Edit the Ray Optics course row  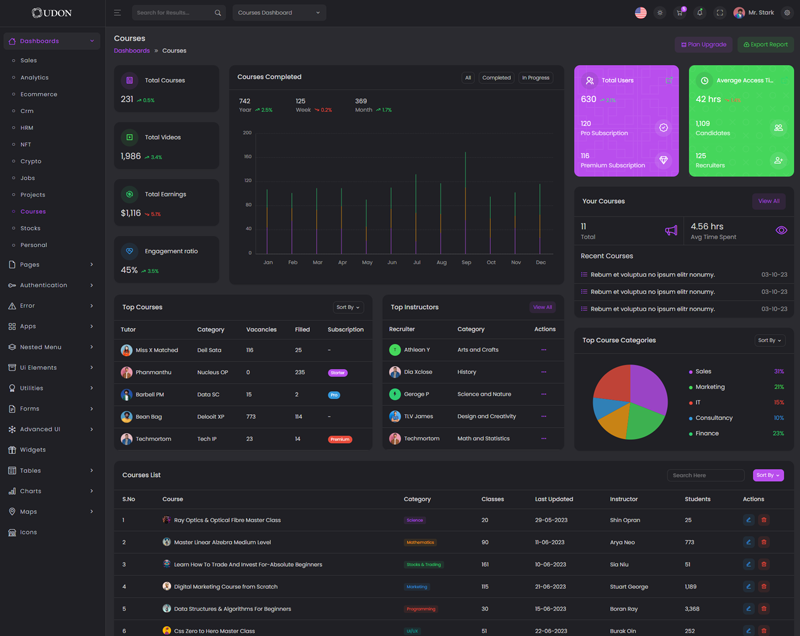pyautogui.click(x=748, y=520)
